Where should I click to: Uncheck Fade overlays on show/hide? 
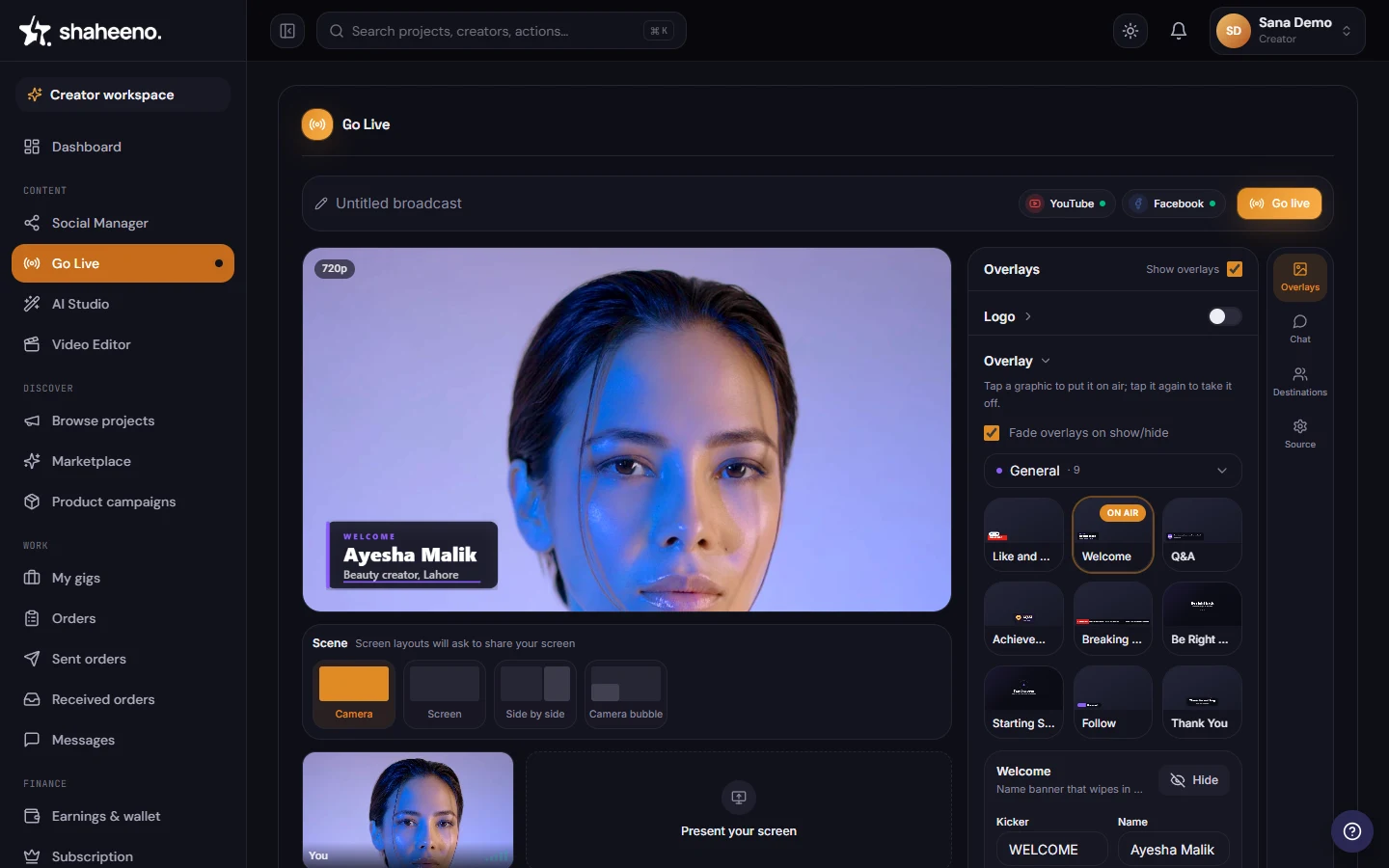click(x=992, y=433)
